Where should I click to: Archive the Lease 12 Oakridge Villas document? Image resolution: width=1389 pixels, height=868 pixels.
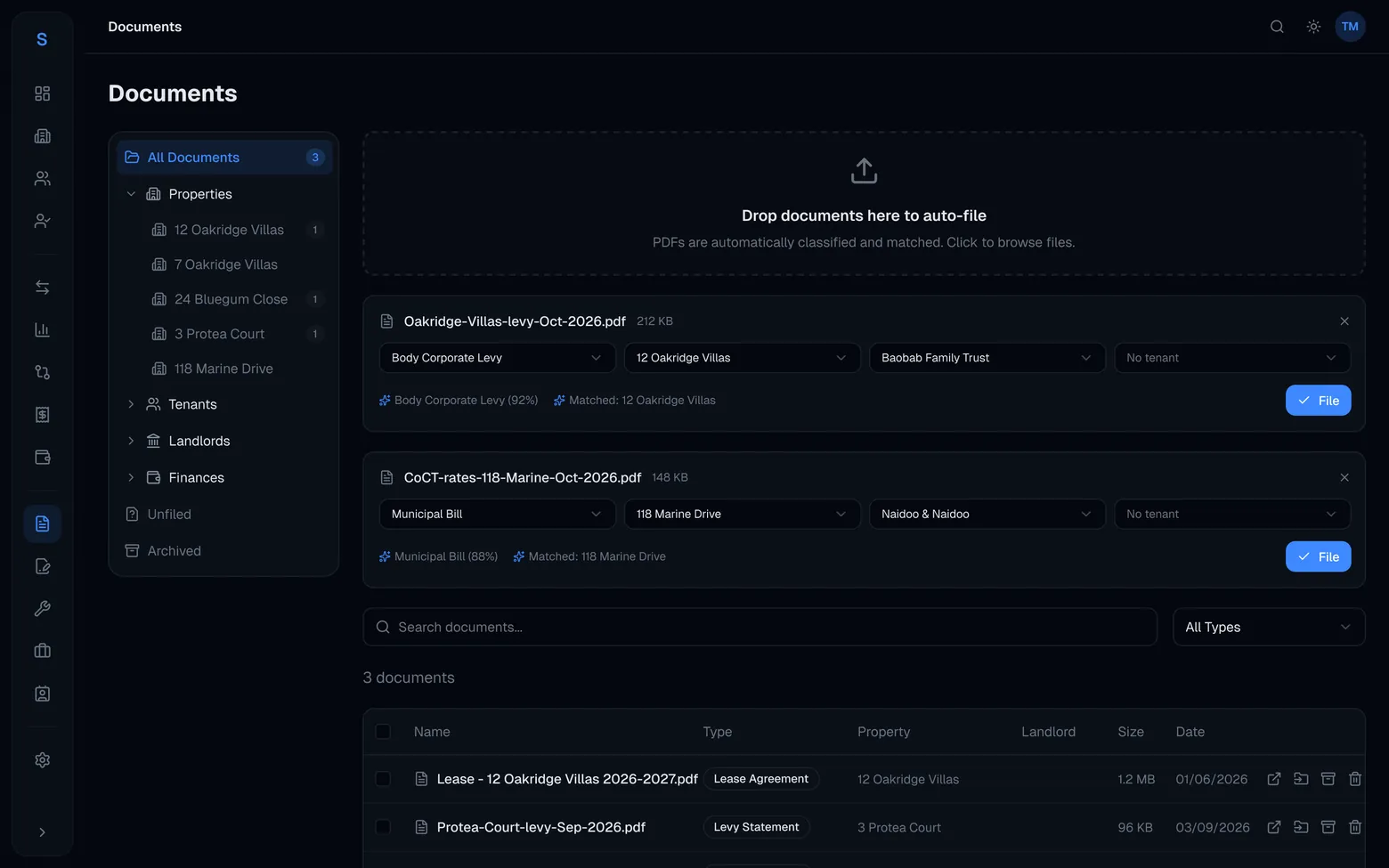(1328, 779)
